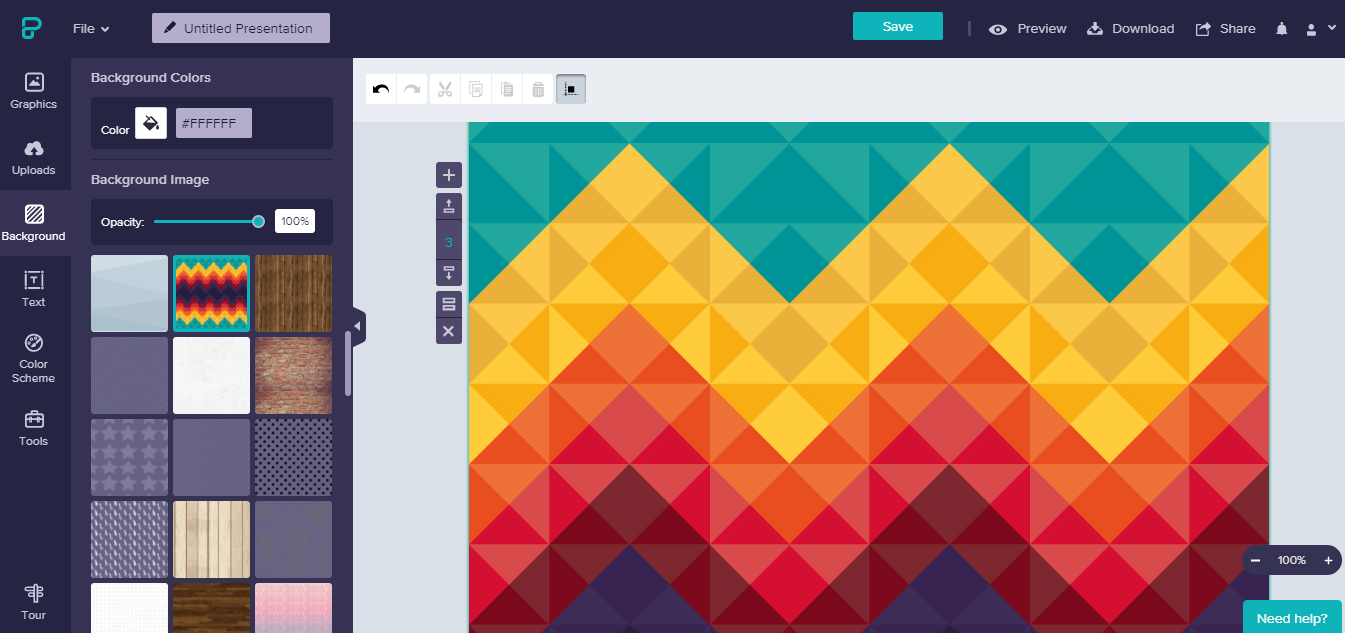Screen dimensions: 1345x633
Task: Click the paste icon in the toolbar
Action: (507, 89)
